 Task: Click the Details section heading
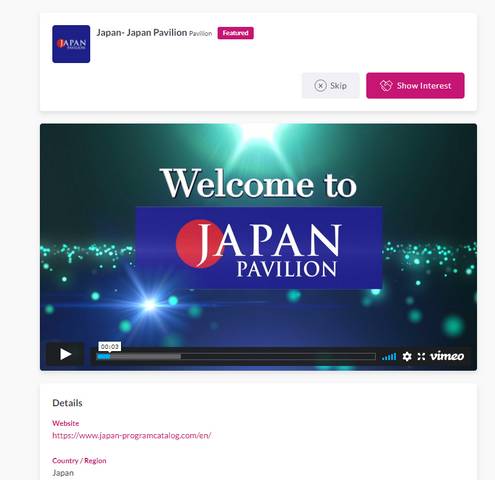click(x=67, y=403)
